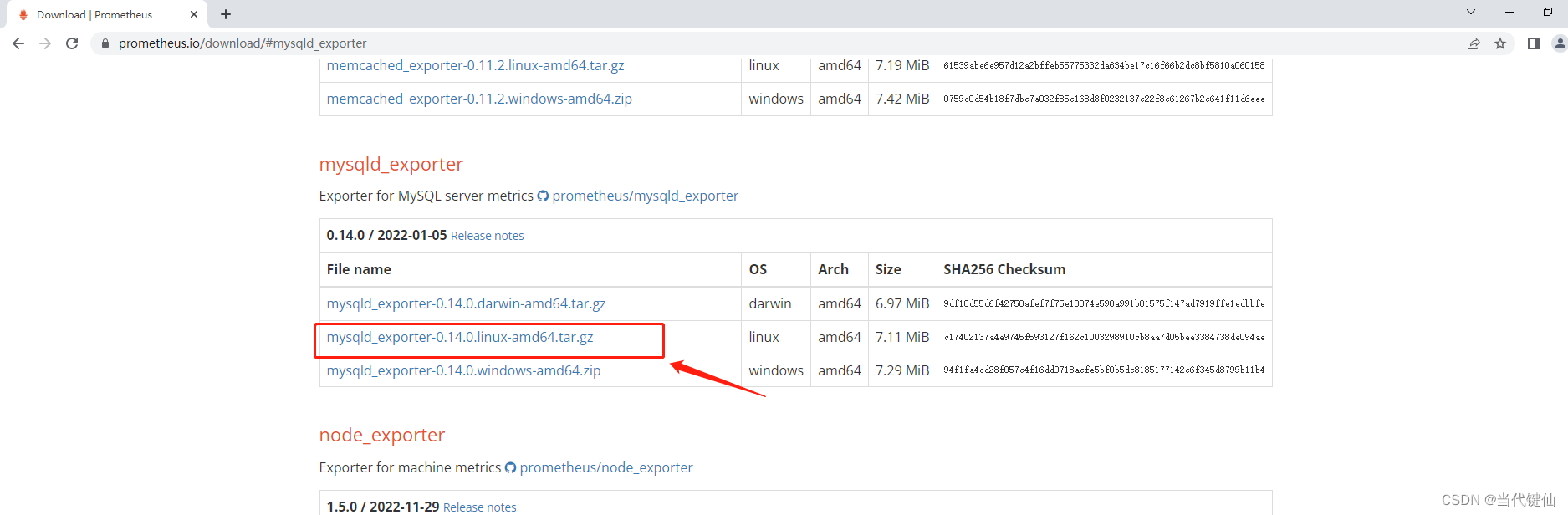Select the Arch column header

[834, 269]
